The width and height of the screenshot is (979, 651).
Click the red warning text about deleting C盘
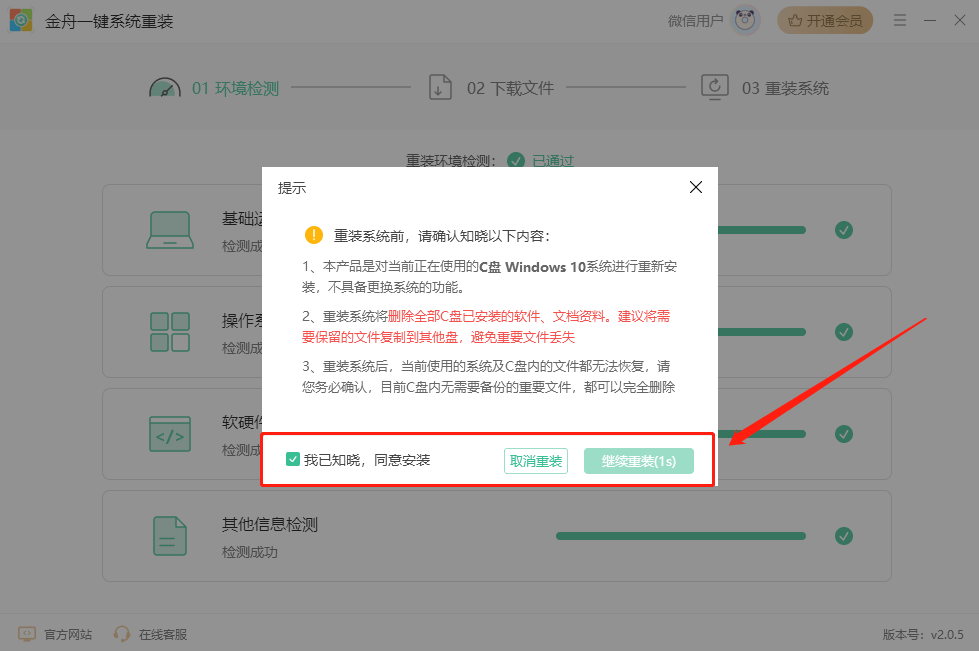coord(486,327)
